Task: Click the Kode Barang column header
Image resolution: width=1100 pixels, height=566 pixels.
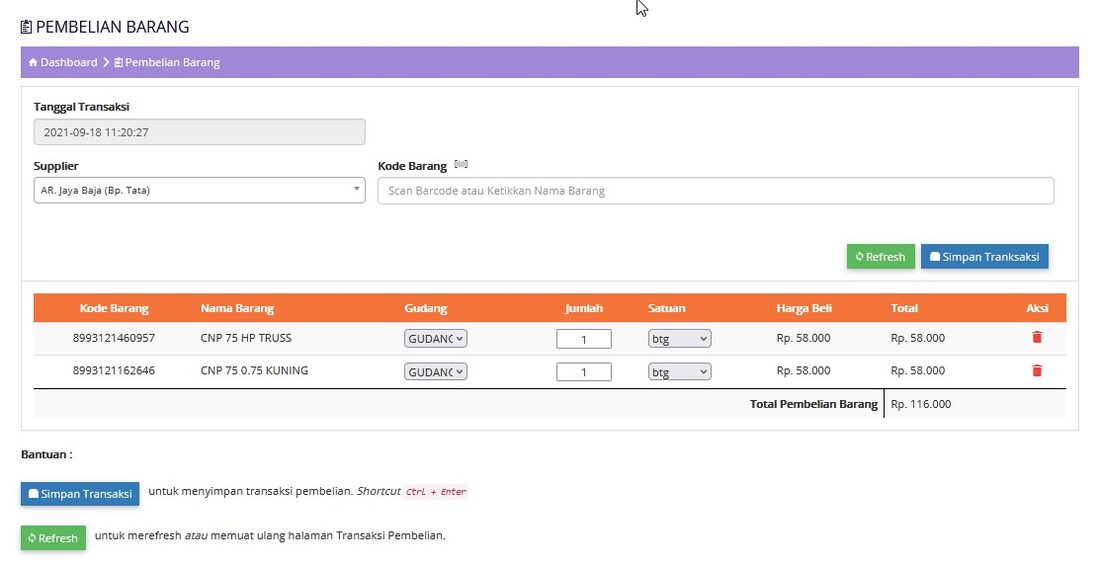Action: coord(114,308)
